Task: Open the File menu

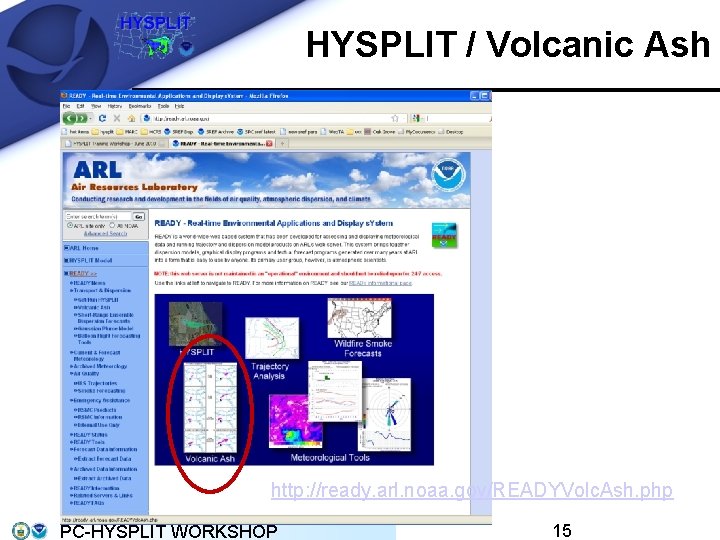Action: click(67, 106)
